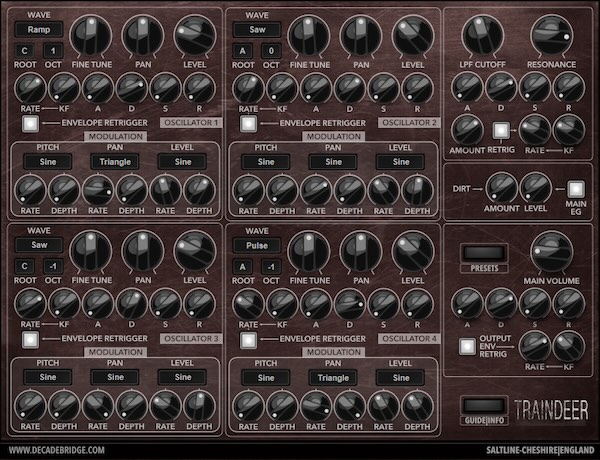Click the Resonance knob

[x=551, y=36]
